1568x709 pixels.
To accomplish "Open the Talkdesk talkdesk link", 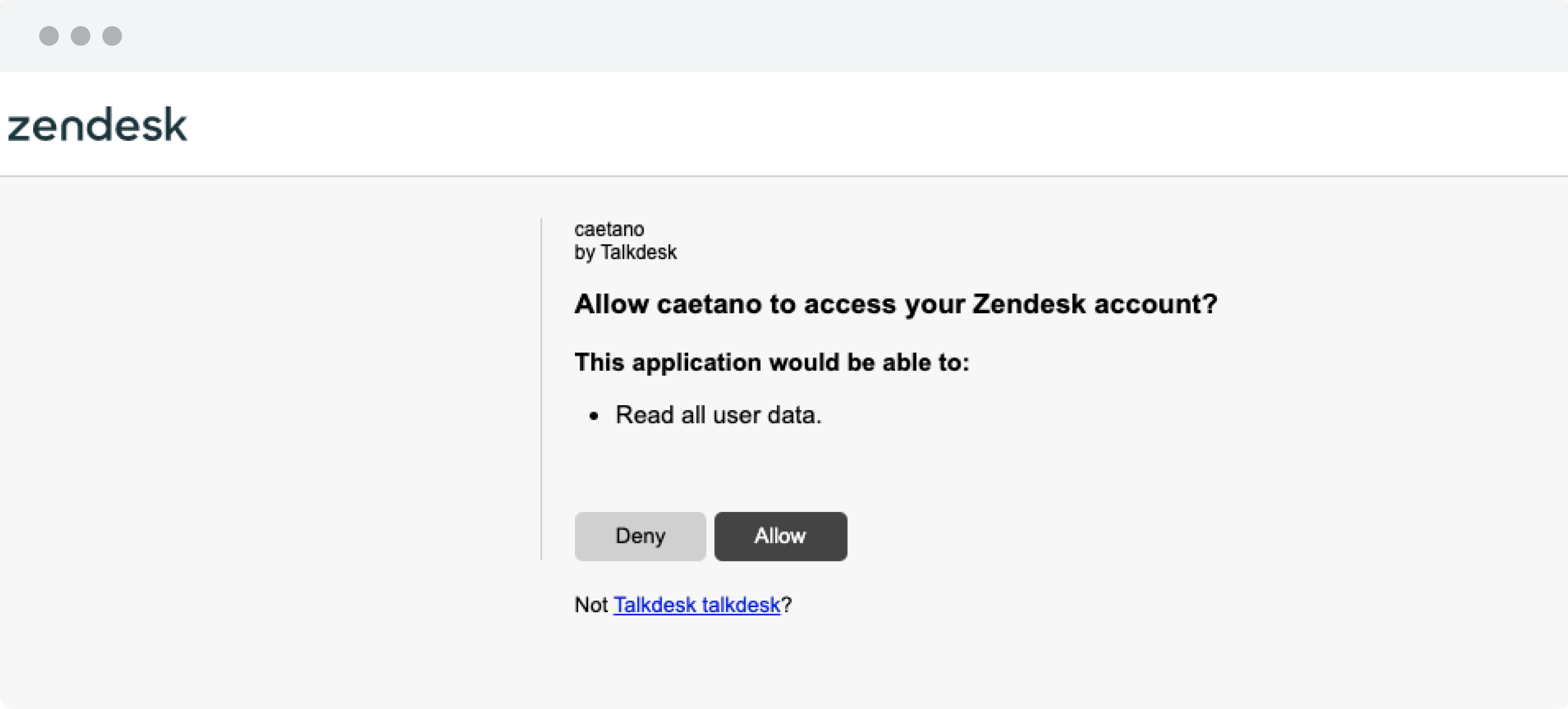I will pos(696,604).
